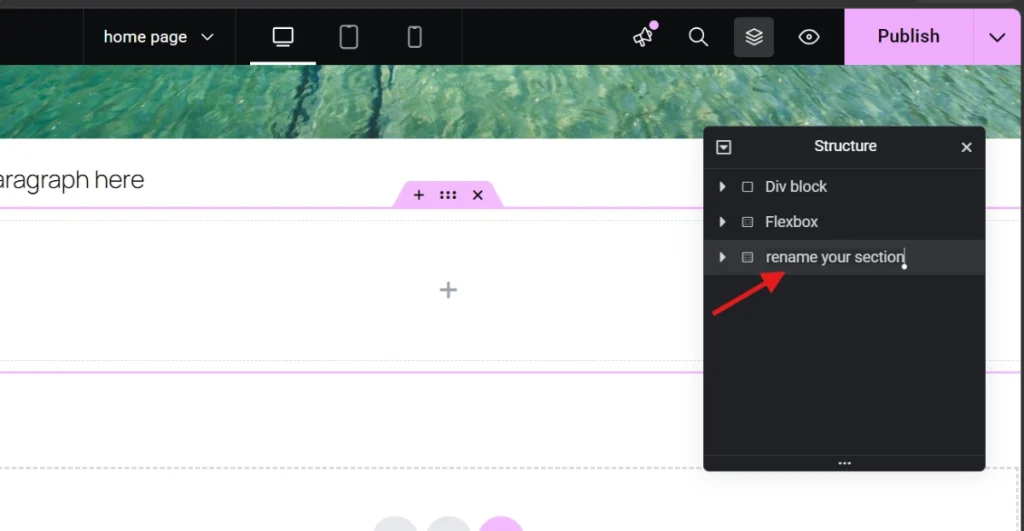Toggle the Structure layers panel button
This screenshot has width=1024, height=531.
pyautogui.click(x=754, y=37)
